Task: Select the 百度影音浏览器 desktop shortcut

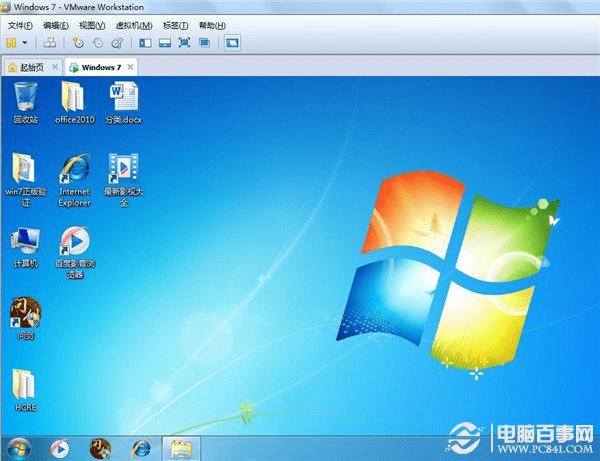Action: coord(75,252)
